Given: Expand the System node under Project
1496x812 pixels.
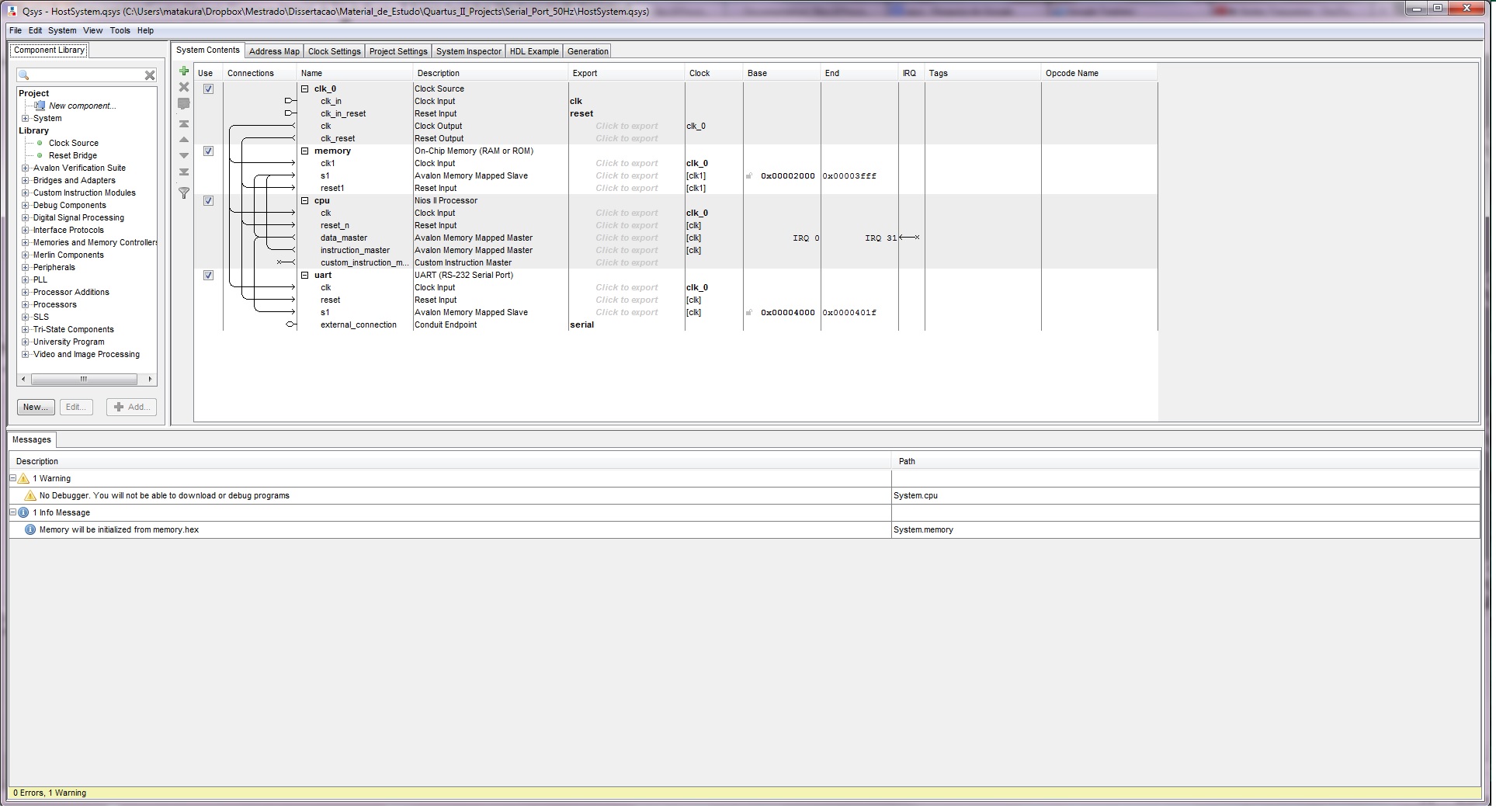Looking at the screenshot, I should 26,119.
